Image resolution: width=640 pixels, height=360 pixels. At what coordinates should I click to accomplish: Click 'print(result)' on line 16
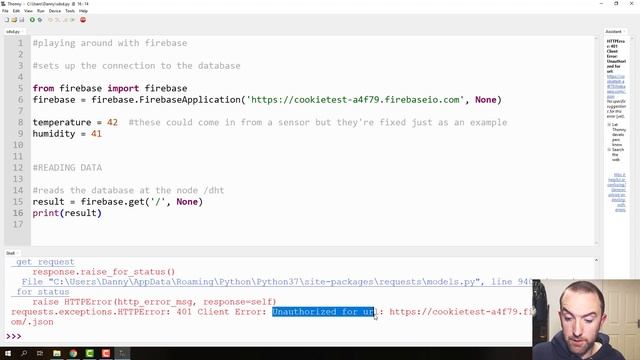[67, 213]
